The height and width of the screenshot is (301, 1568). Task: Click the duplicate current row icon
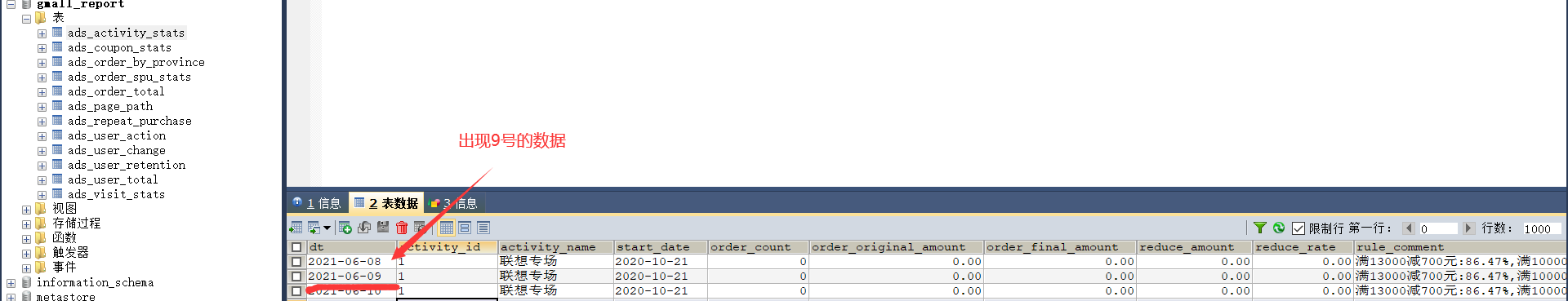coord(364,228)
